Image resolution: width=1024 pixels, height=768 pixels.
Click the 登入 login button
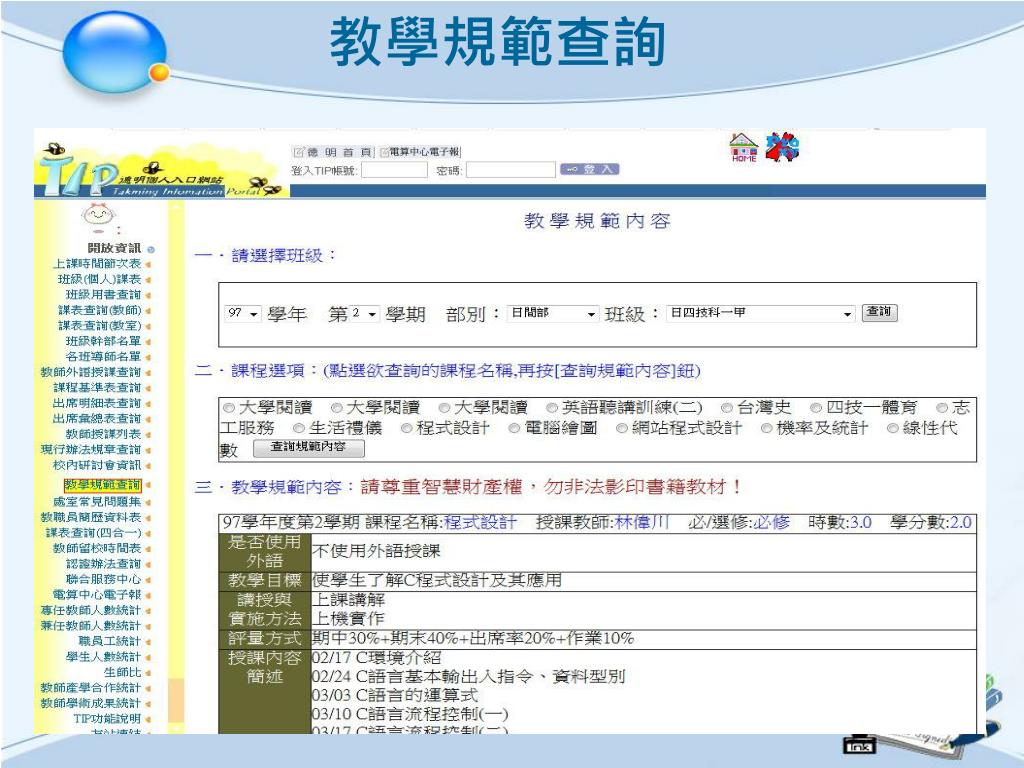point(589,170)
